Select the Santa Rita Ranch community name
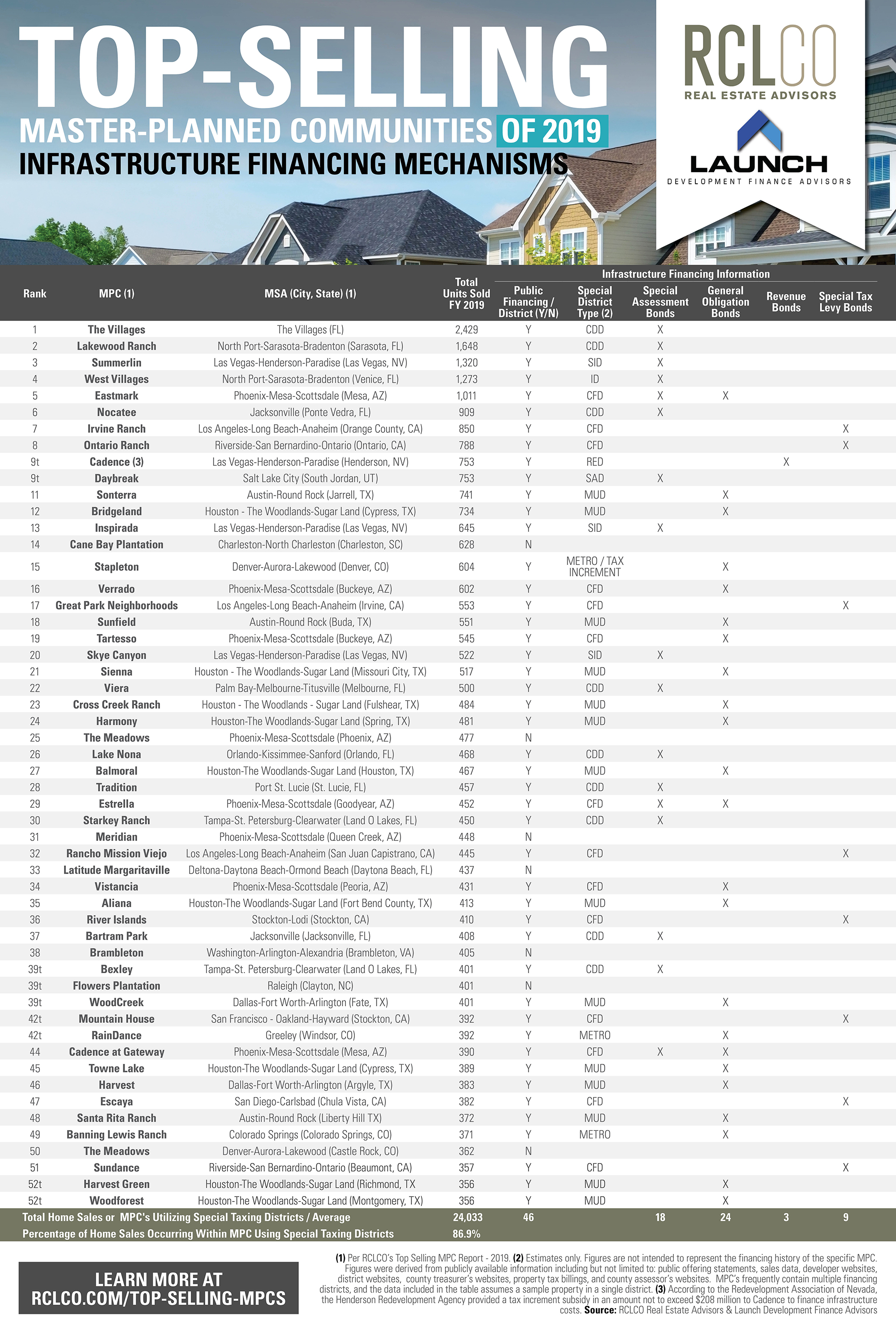Viewport: 896px width, 1344px height. click(116, 1119)
